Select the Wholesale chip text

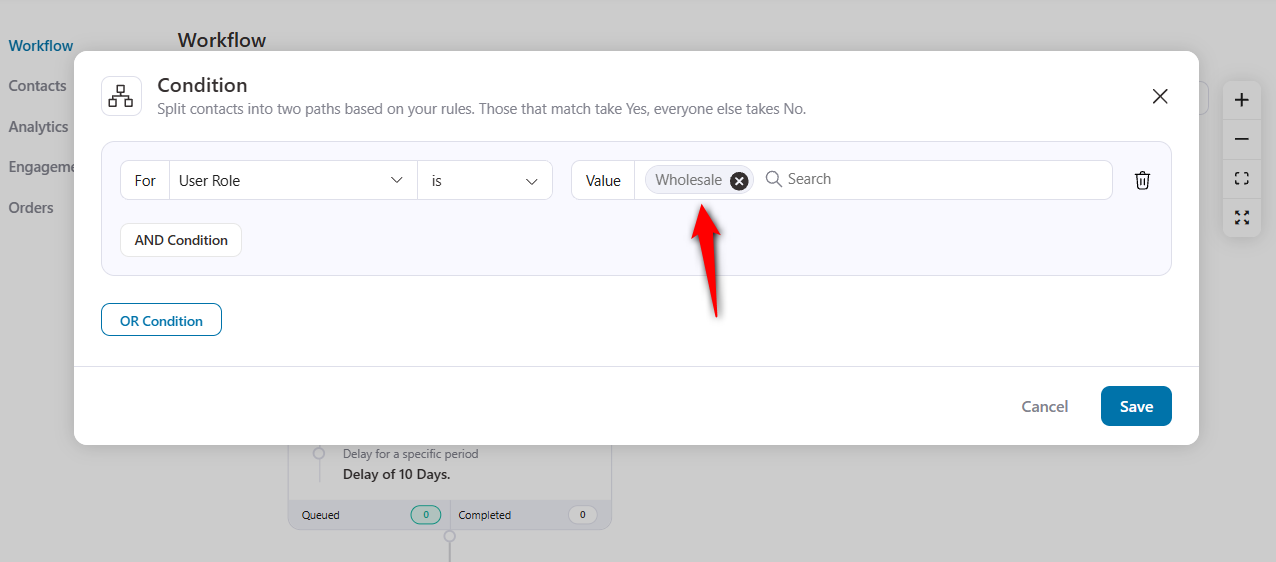click(x=688, y=180)
